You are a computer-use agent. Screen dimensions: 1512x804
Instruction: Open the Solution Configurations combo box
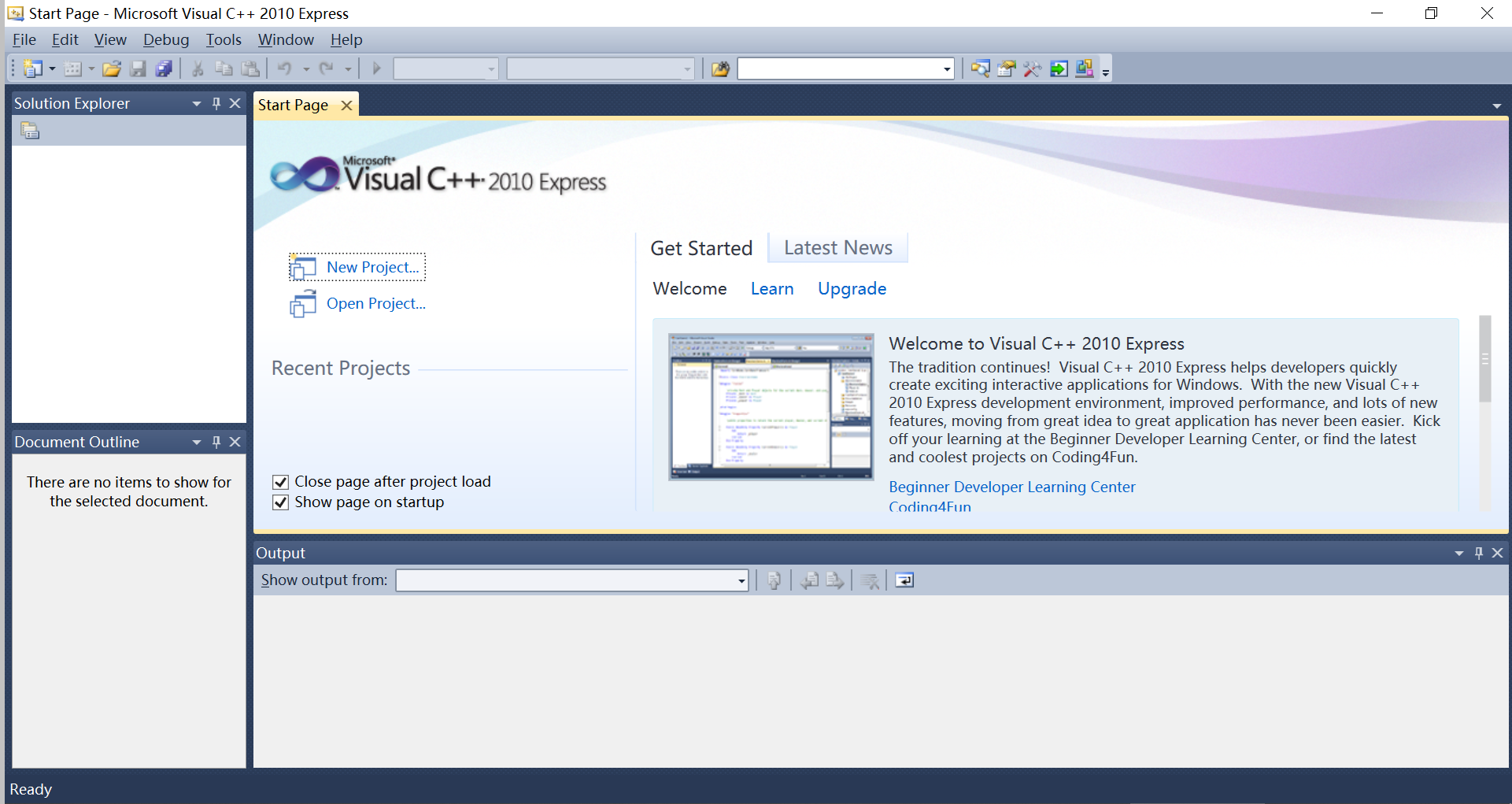[x=446, y=69]
